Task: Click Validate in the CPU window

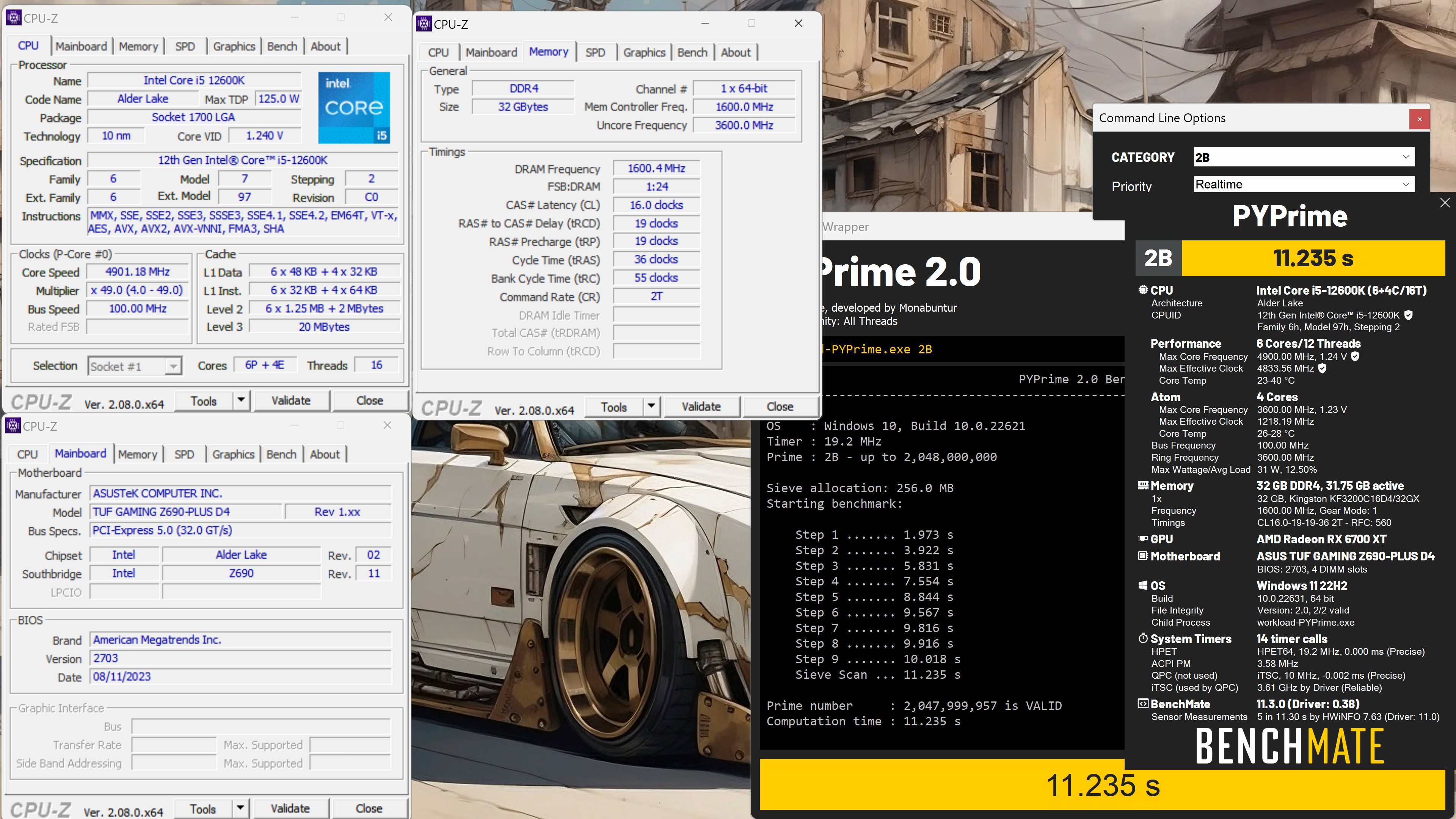Action: [291, 400]
